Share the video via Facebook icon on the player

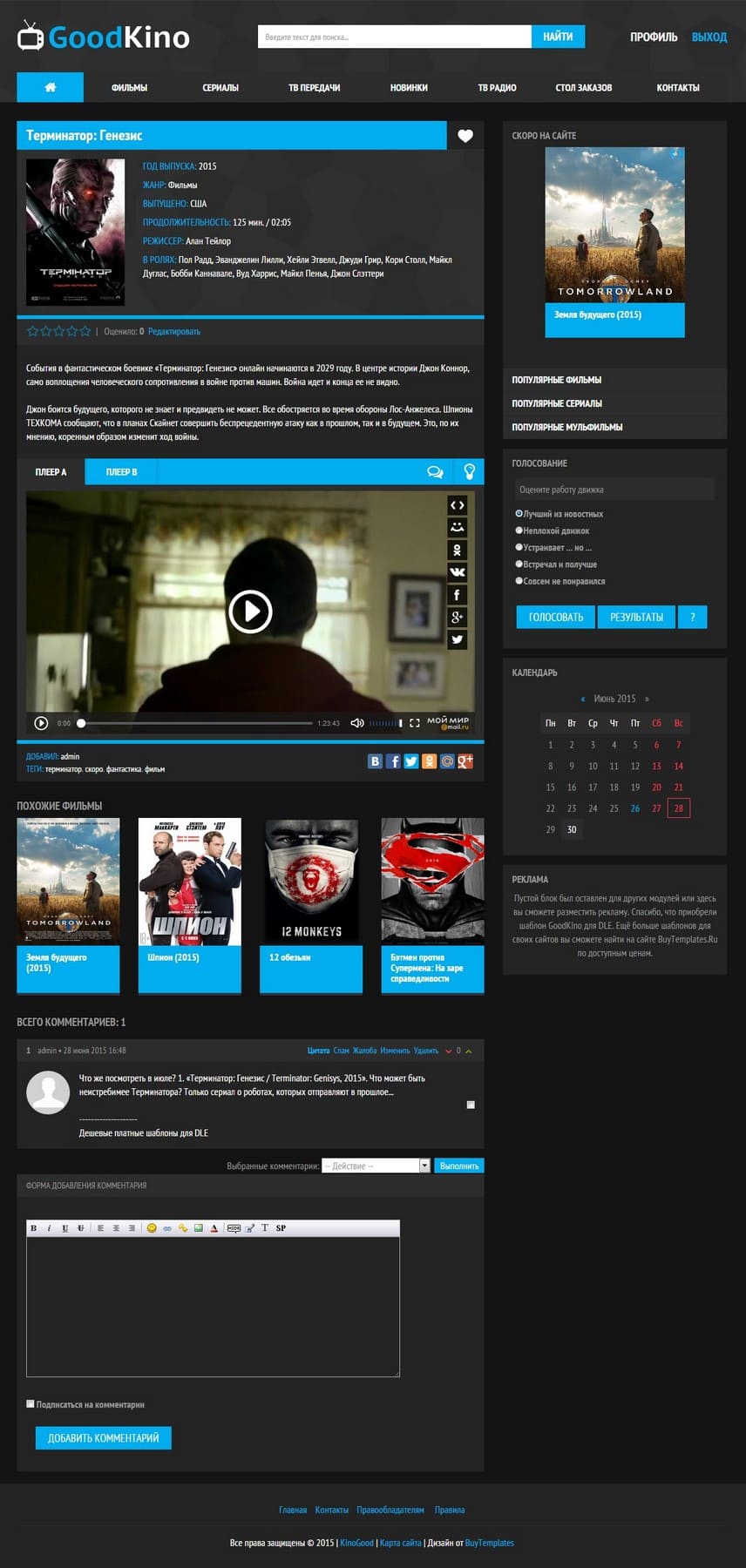pyautogui.click(x=457, y=595)
